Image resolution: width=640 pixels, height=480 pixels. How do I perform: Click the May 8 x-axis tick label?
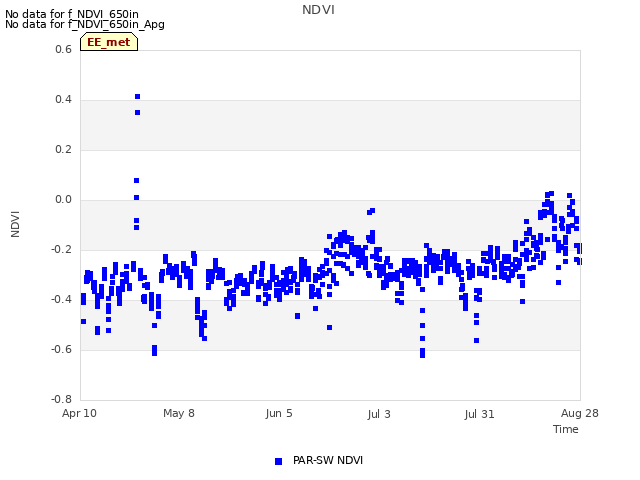click(x=179, y=413)
